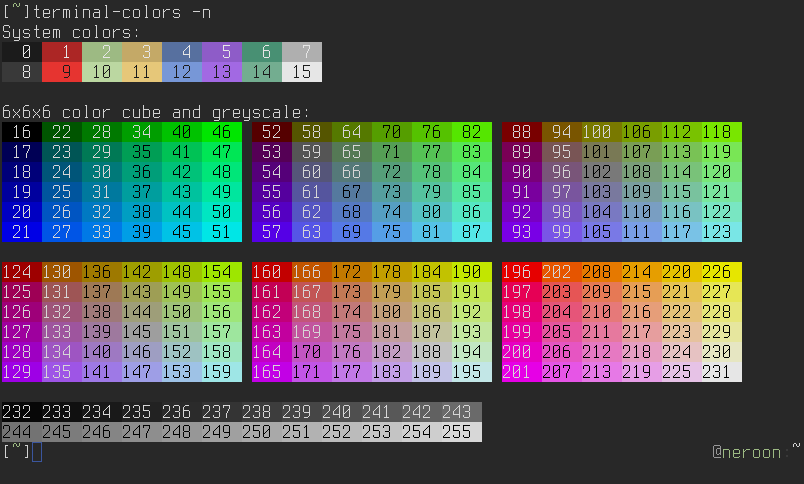This screenshot has width=804, height=484.
Task: Click the black cube swatch numbered 16
Action: [x=22, y=132]
